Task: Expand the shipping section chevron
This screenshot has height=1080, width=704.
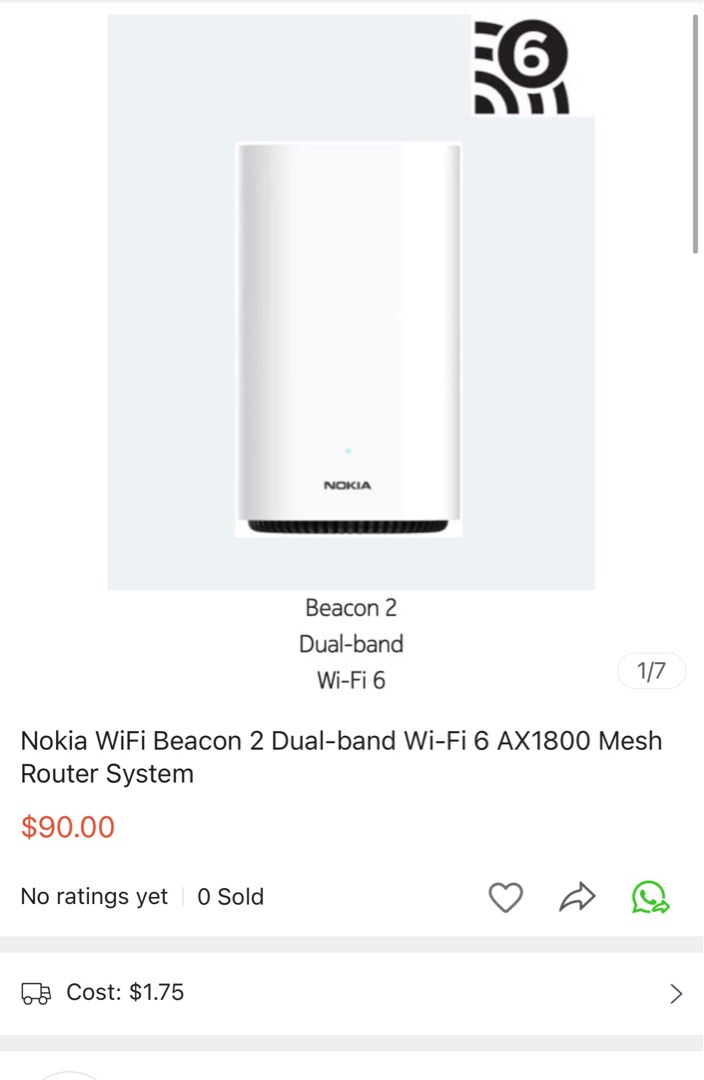Action: [x=675, y=993]
